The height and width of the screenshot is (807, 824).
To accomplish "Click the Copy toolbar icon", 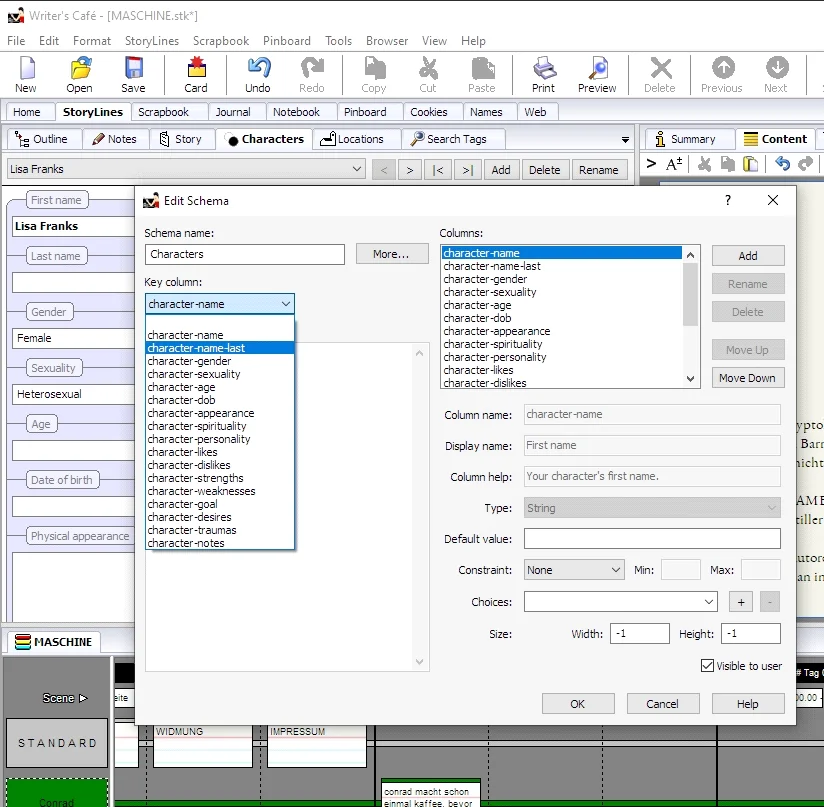I will click(x=374, y=75).
